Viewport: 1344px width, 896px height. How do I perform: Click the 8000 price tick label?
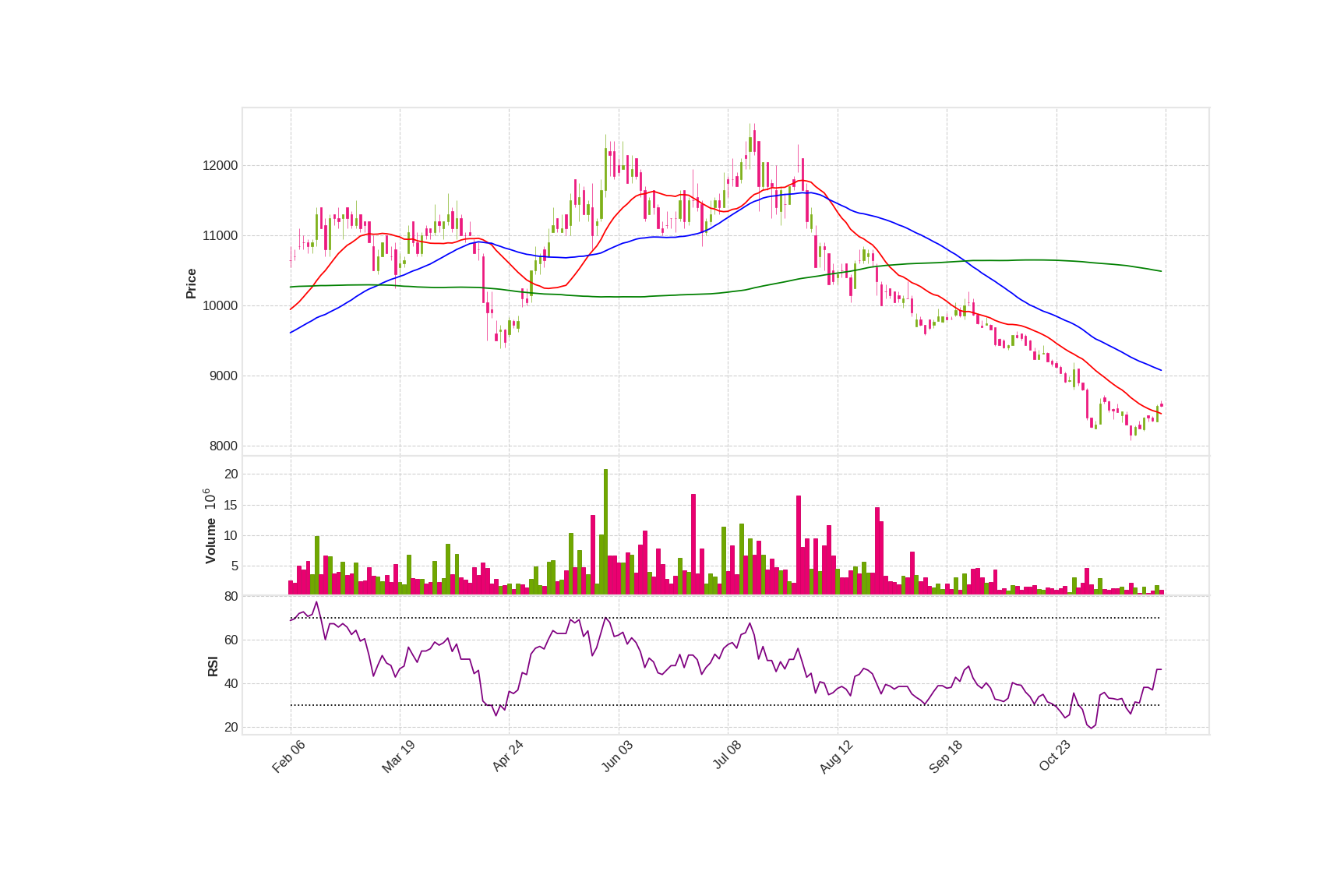(x=223, y=446)
